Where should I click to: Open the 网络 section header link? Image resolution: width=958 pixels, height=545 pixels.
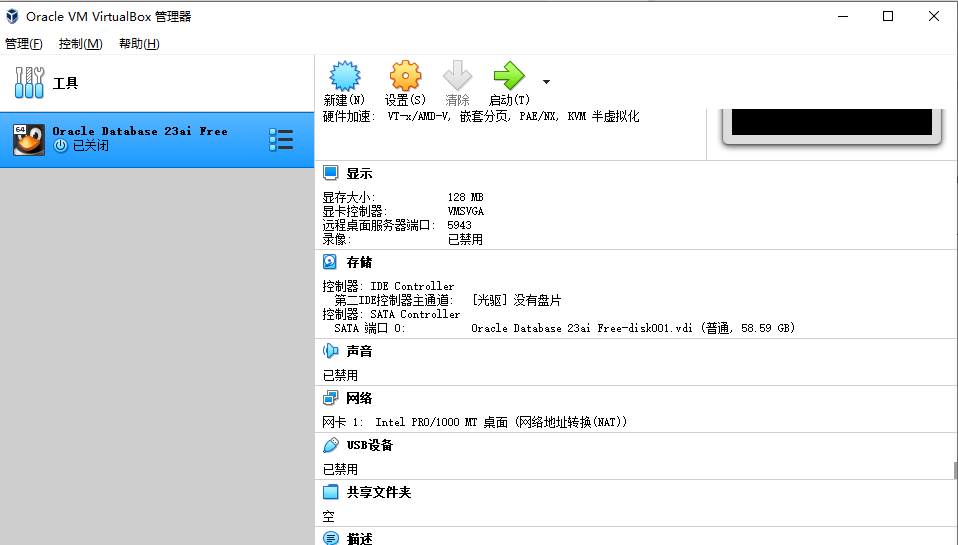pyautogui.click(x=359, y=398)
